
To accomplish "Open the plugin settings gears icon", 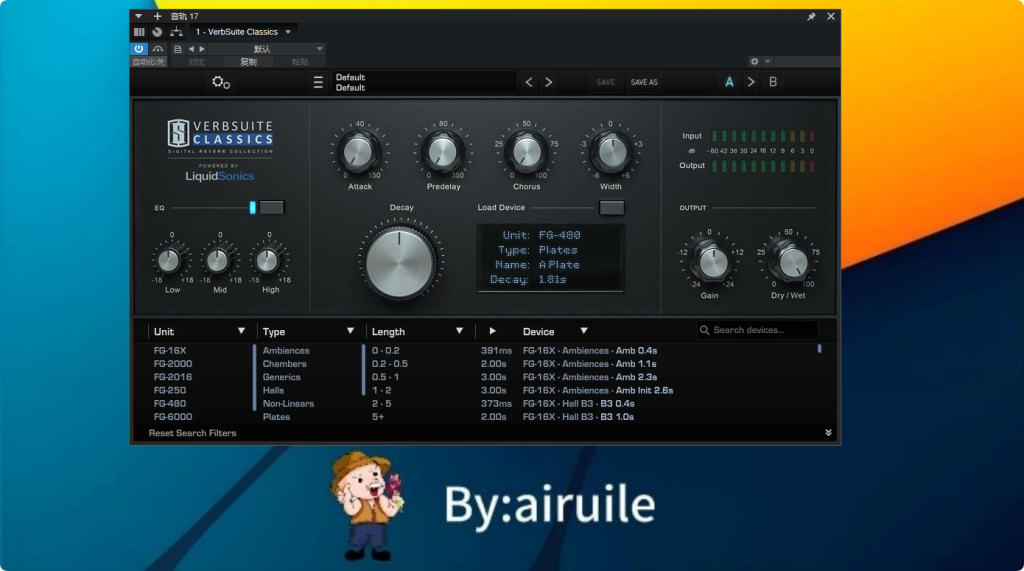I will [x=221, y=82].
